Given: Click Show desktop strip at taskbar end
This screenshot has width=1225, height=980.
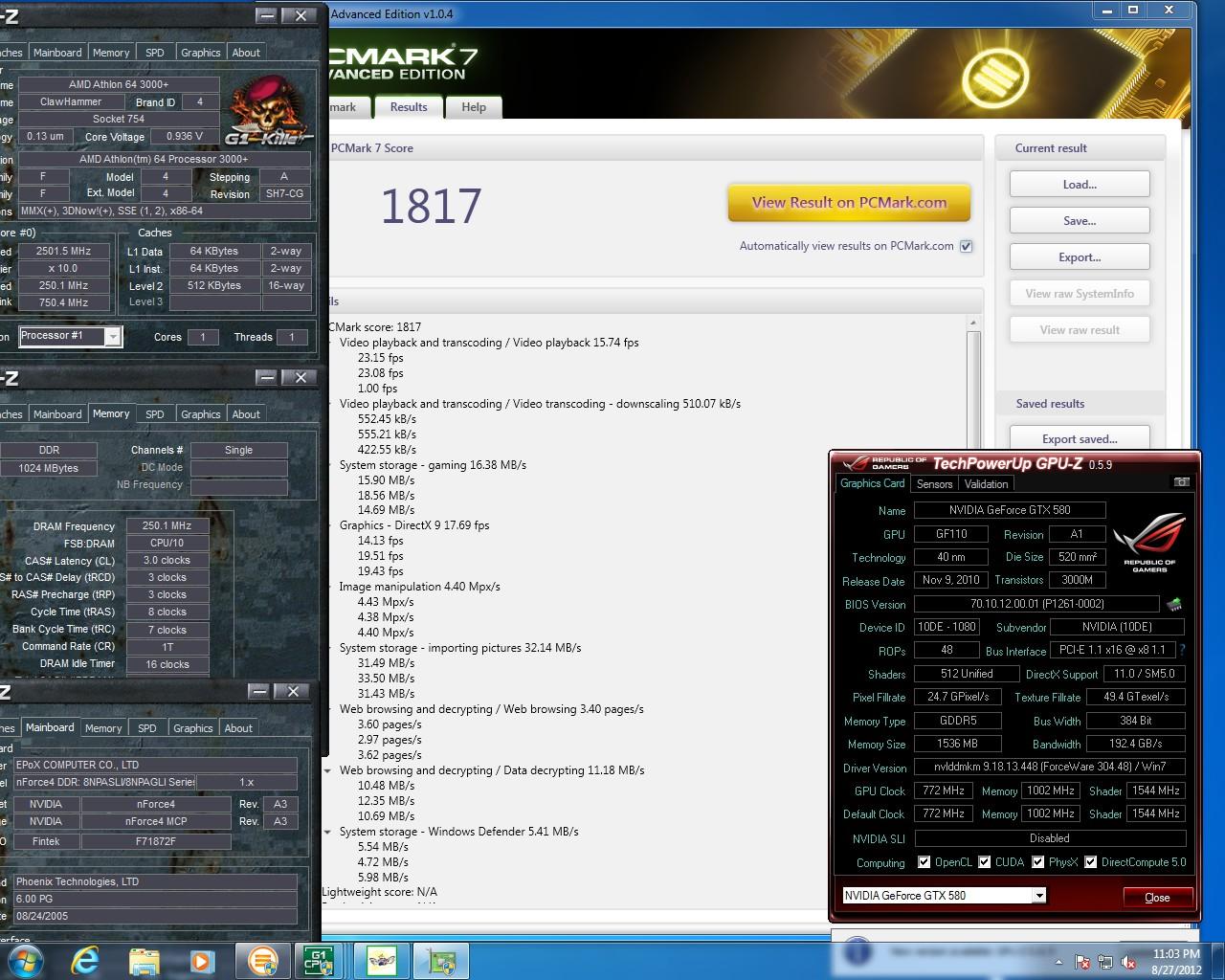Looking at the screenshot, I should point(1218,961).
